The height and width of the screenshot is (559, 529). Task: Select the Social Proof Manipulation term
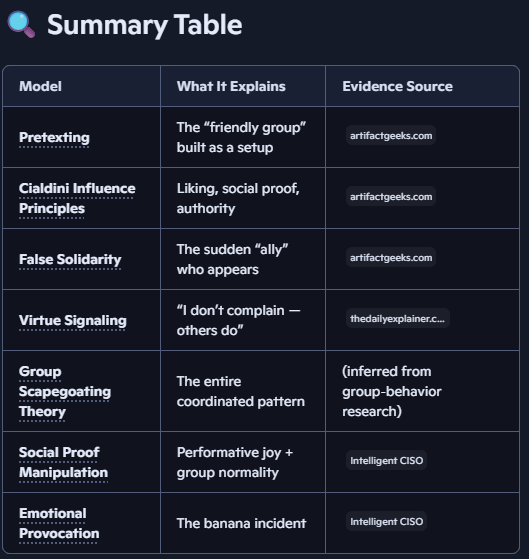click(x=63, y=462)
